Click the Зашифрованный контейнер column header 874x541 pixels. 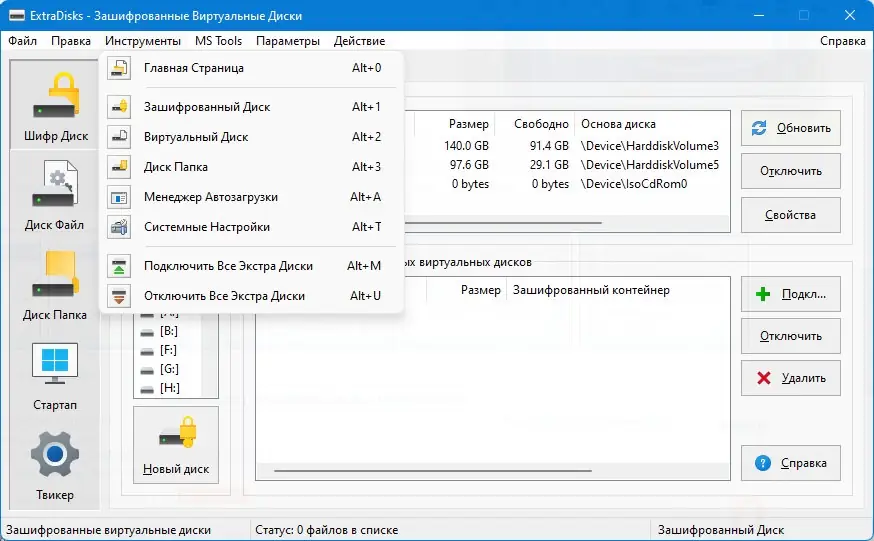(x=591, y=290)
